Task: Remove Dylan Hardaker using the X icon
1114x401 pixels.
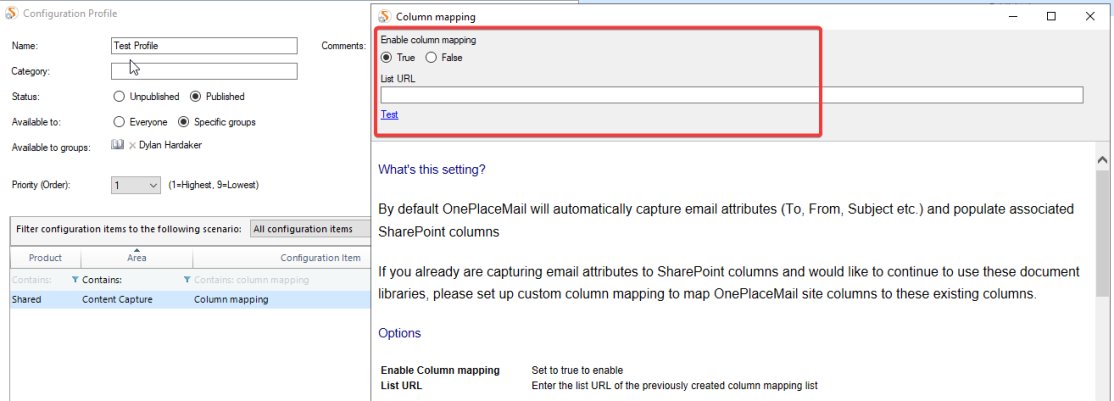Action: pyautogui.click(x=132, y=147)
